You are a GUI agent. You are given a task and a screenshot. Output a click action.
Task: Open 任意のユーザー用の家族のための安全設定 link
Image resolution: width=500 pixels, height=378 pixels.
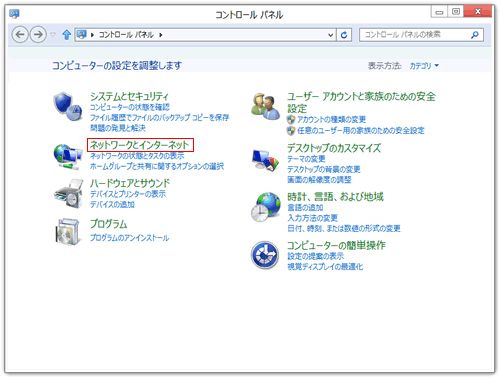click(x=361, y=131)
